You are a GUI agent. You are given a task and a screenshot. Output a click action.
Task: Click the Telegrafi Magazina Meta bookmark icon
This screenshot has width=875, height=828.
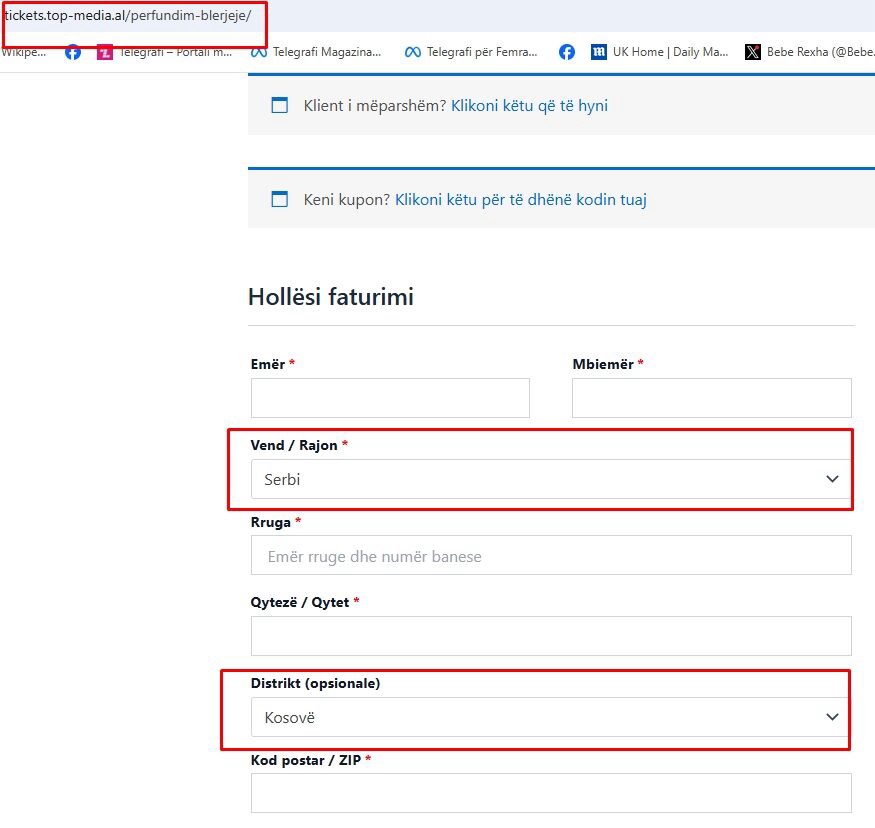(259, 52)
